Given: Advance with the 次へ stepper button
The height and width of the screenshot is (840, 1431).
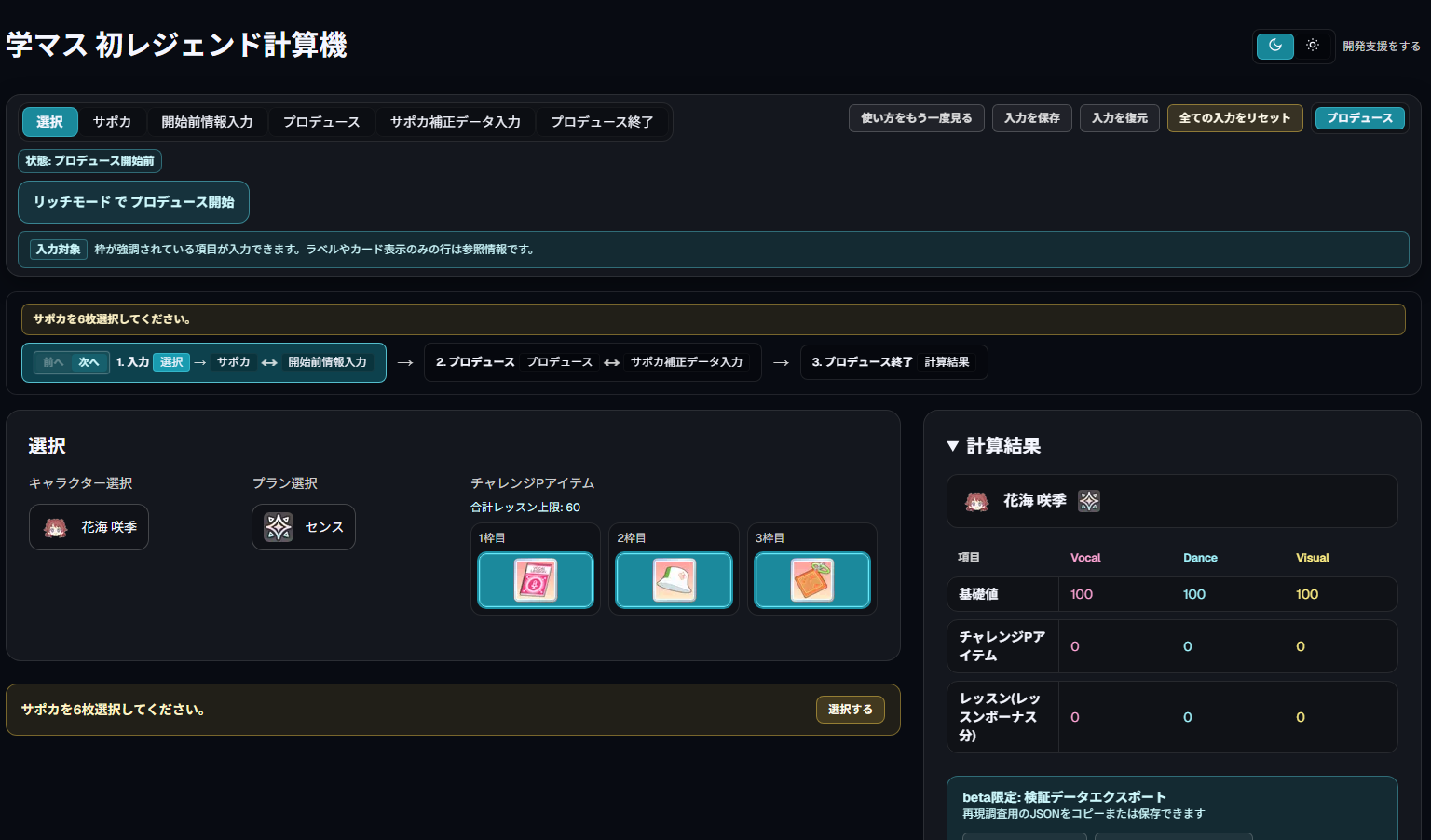Looking at the screenshot, I should [x=89, y=362].
